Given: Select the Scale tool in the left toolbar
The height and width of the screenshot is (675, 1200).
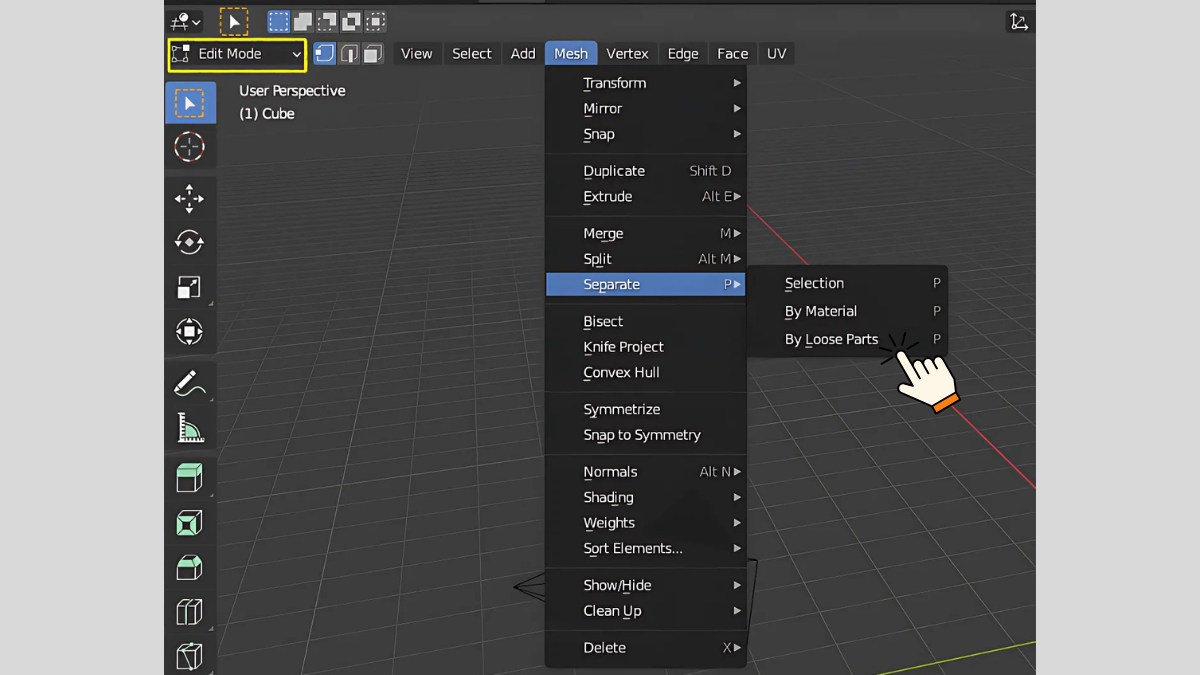Looking at the screenshot, I should [190, 287].
